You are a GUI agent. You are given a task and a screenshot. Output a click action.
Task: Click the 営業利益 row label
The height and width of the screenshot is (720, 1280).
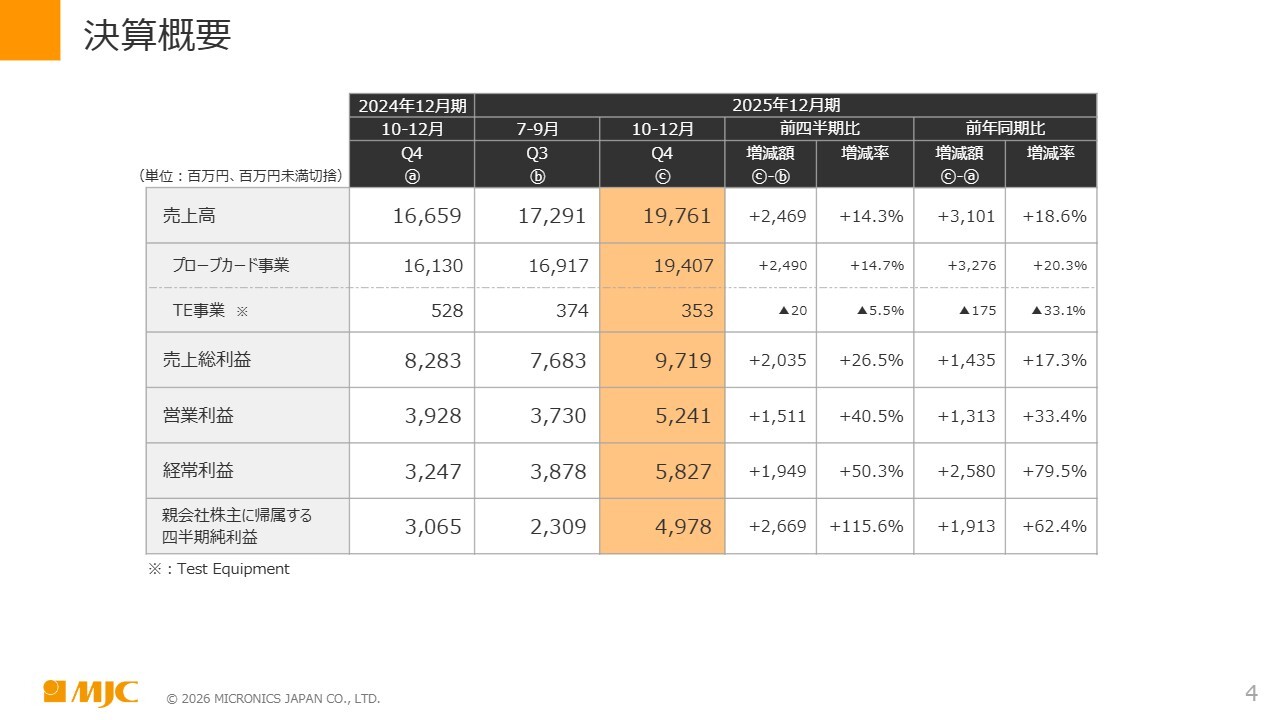pos(198,415)
